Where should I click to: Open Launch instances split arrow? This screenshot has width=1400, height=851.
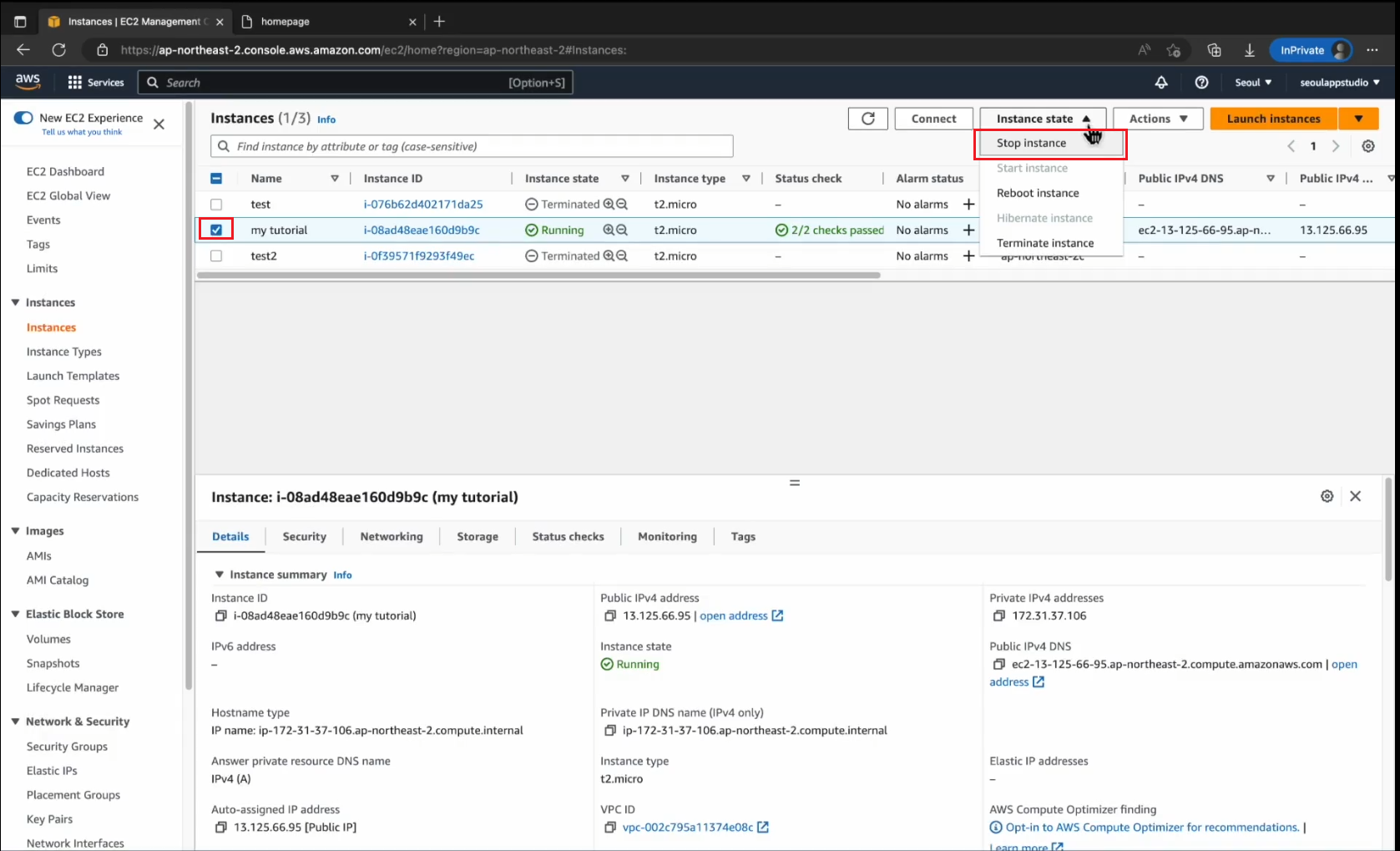pos(1358,119)
